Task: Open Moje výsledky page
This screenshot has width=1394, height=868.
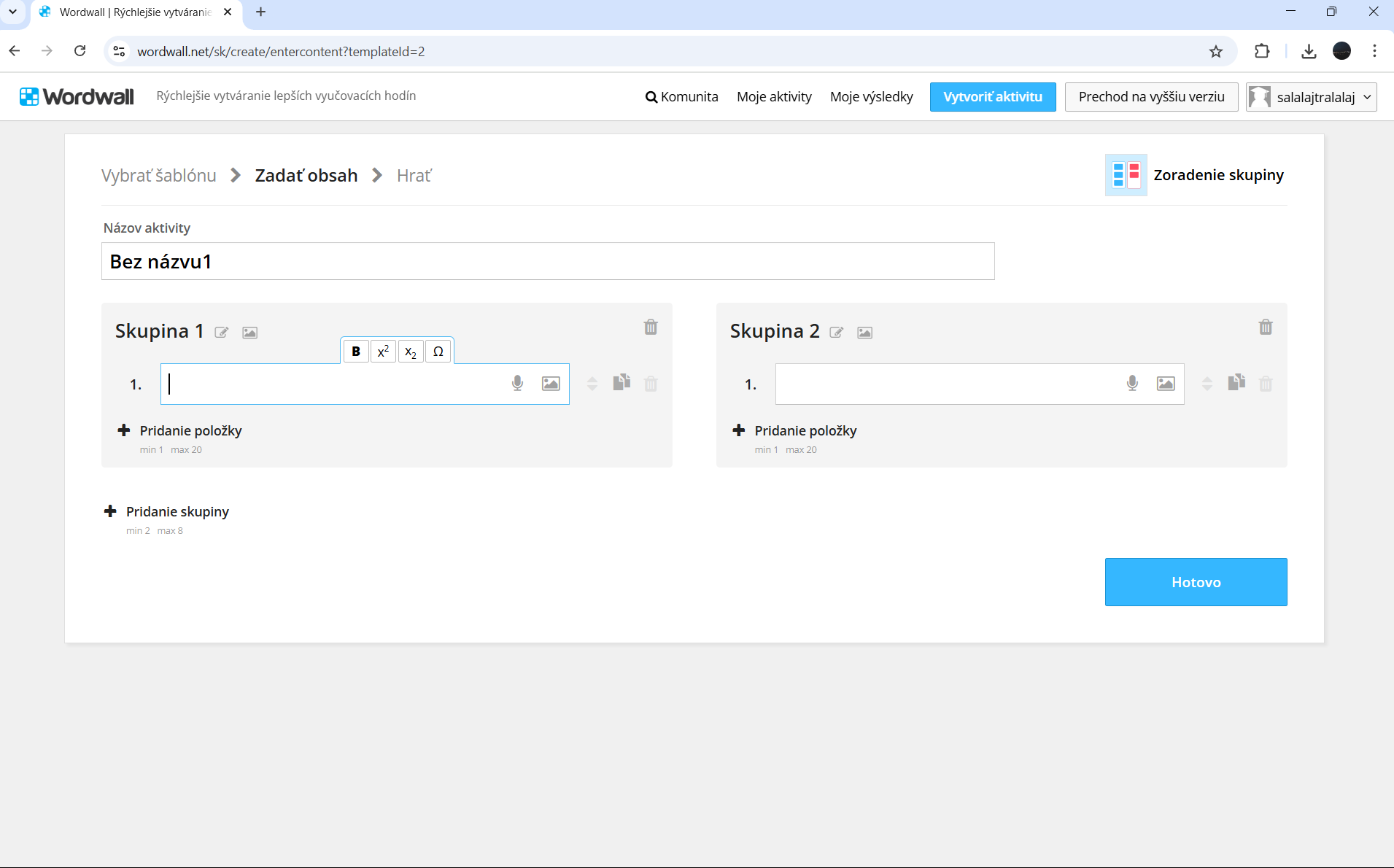Action: point(871,97)
